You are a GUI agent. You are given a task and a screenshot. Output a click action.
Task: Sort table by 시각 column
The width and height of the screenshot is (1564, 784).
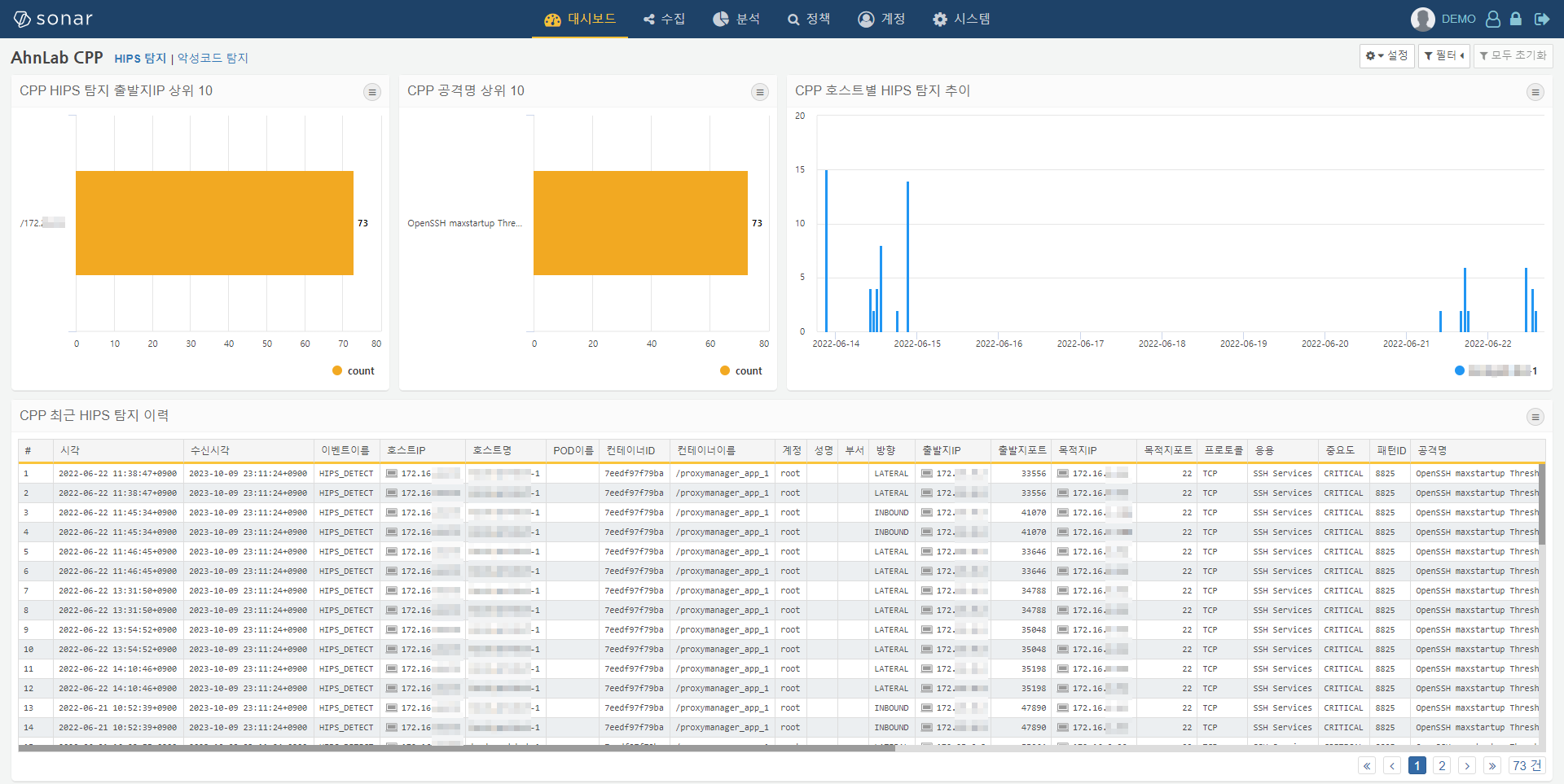pyautogui.click(x=118, y=450)
